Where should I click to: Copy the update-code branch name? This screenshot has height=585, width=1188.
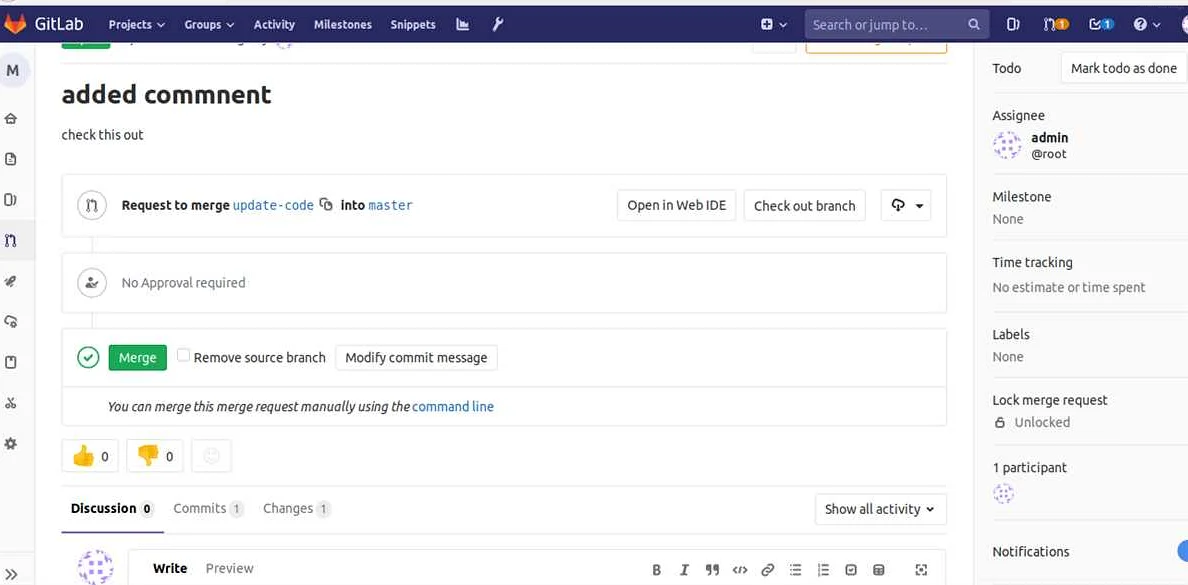[x=326, y=205]
